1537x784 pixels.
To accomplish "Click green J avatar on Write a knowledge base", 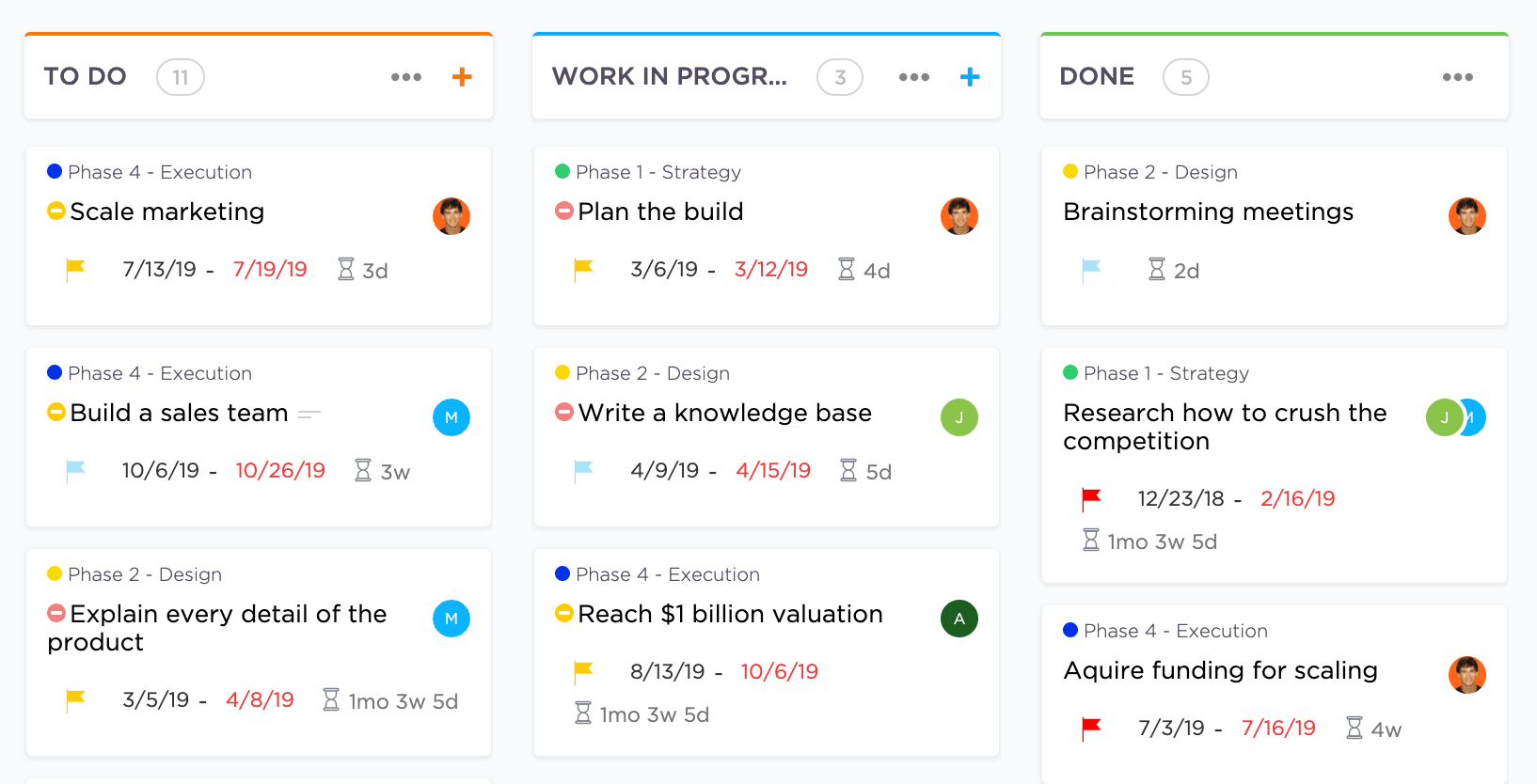I will [959, 417].
